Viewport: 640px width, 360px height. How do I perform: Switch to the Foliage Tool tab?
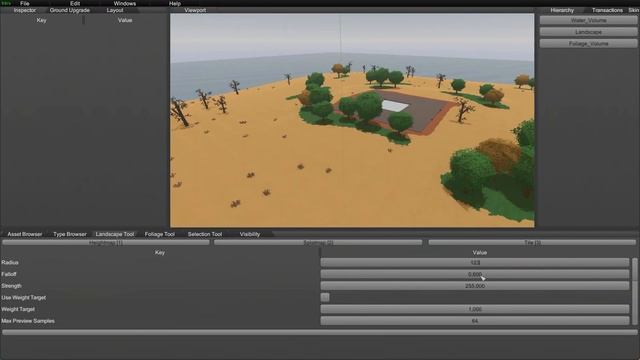(x=160, y=234)
